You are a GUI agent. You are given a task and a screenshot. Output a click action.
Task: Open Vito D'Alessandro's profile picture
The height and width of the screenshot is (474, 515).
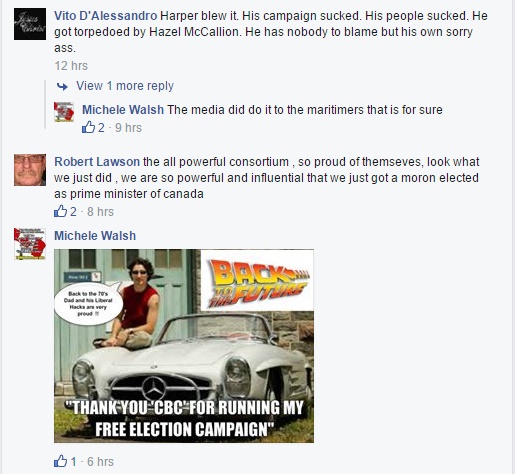(30, 24)
